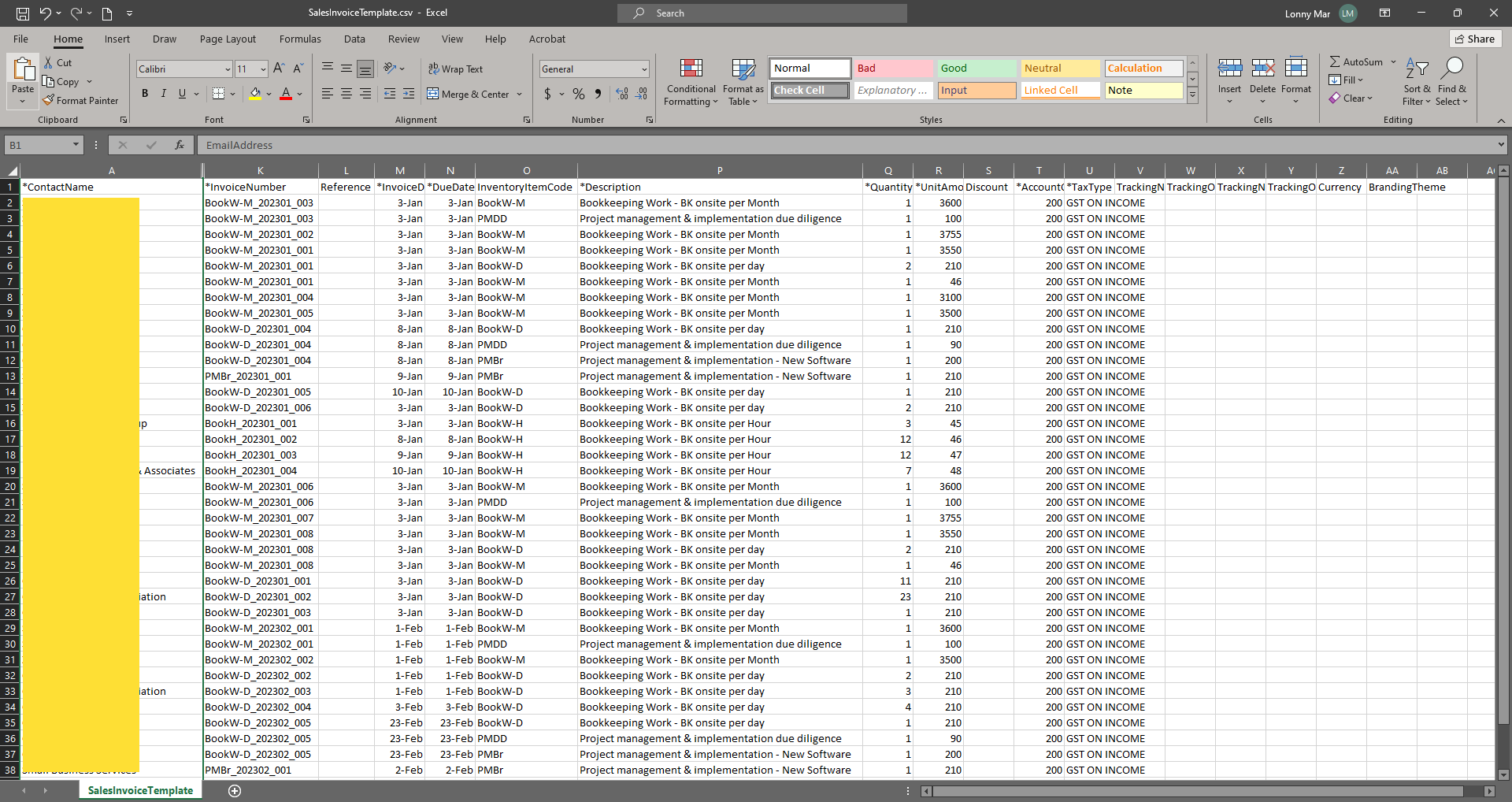1512x802 pixels.
Task: Open the font name dropdown
Action: point(228,69)
